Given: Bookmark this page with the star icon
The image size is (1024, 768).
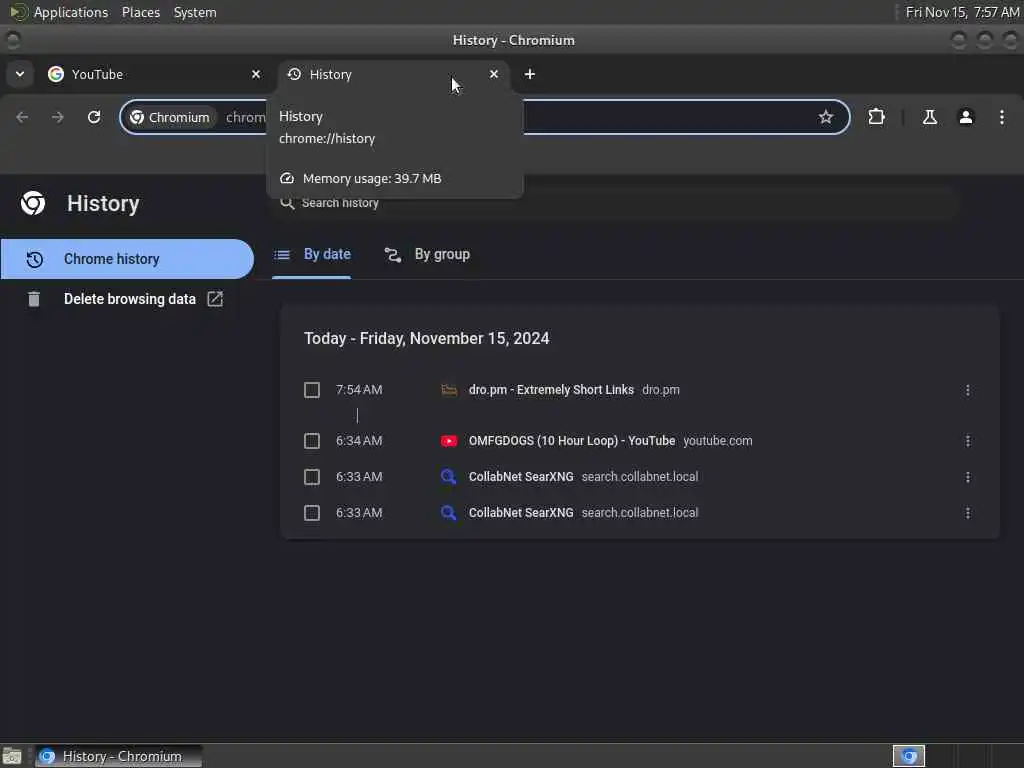Looking at the screenshot, I should coord(825,117).
